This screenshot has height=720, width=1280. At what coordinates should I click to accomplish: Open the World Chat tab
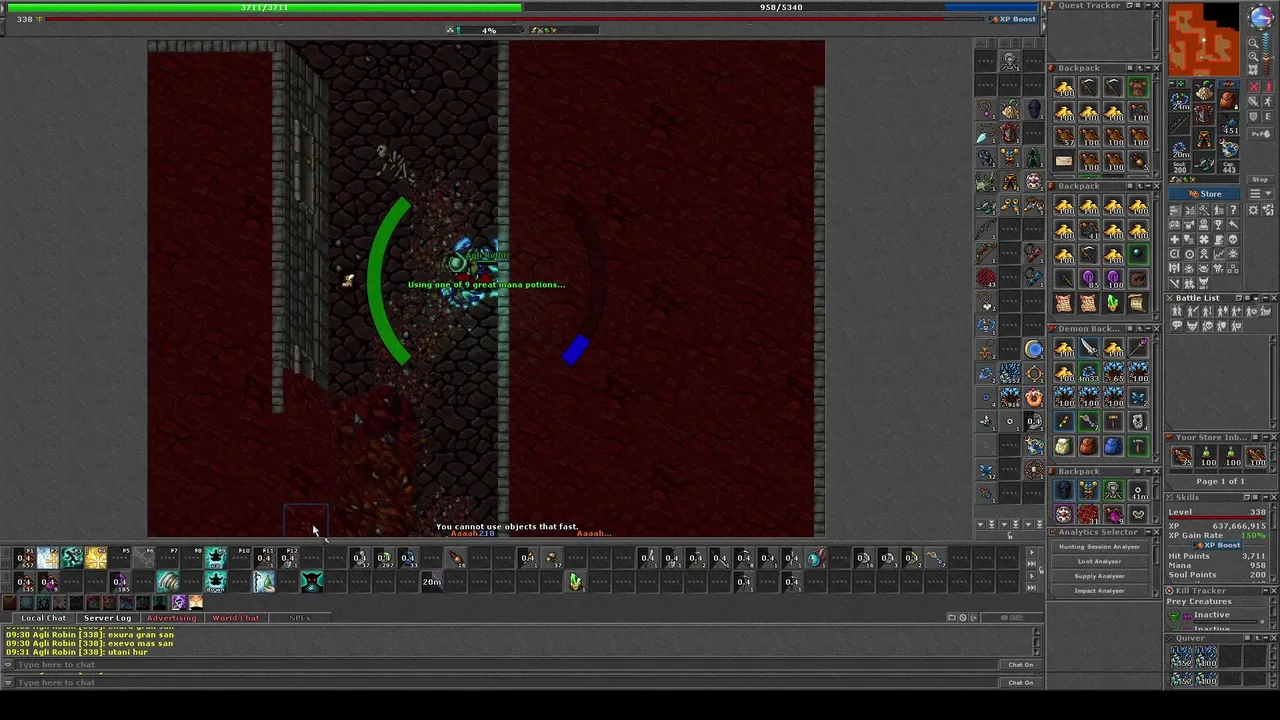pos(235,618)
